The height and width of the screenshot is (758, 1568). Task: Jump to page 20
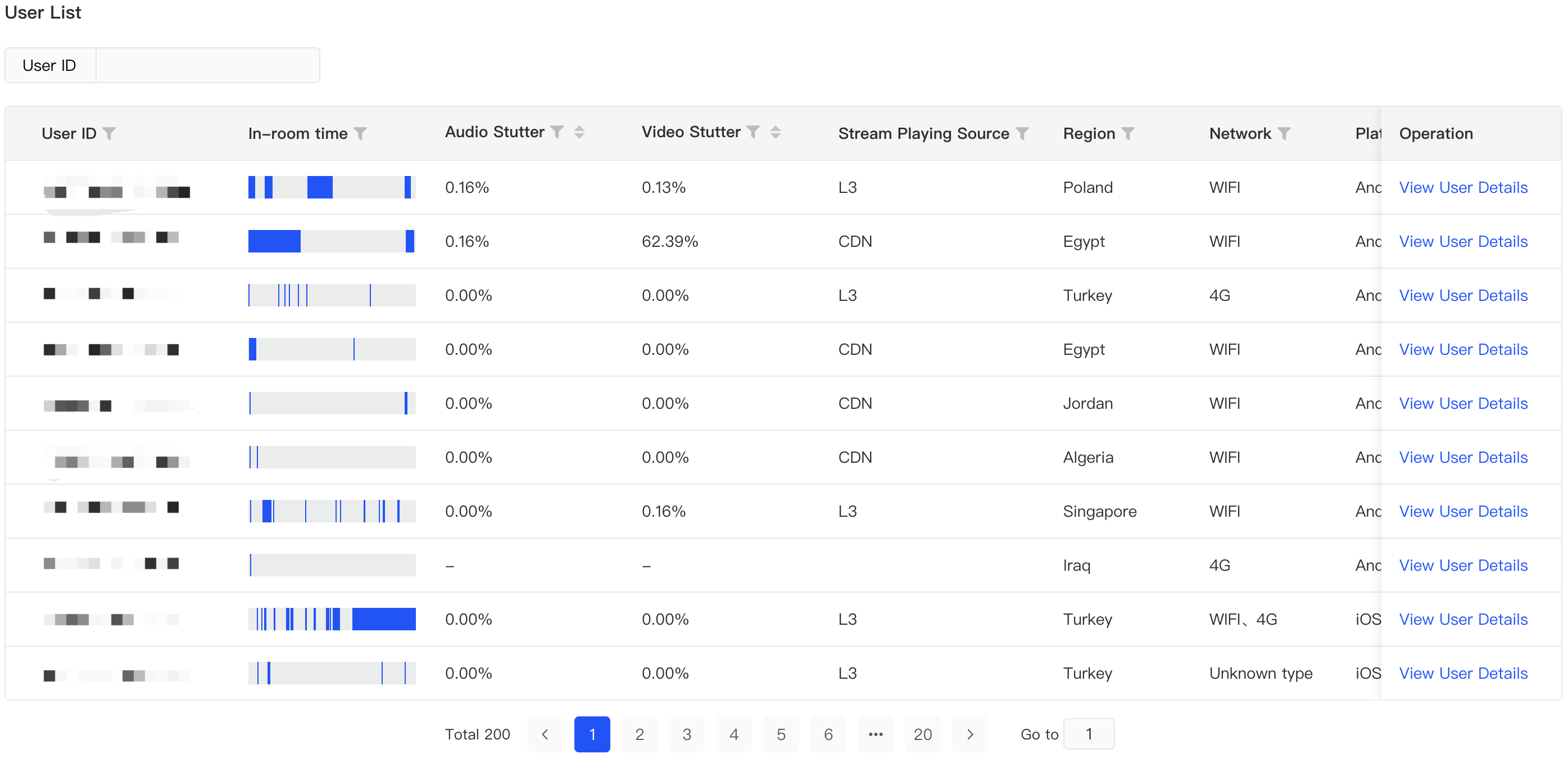(922, 734)
